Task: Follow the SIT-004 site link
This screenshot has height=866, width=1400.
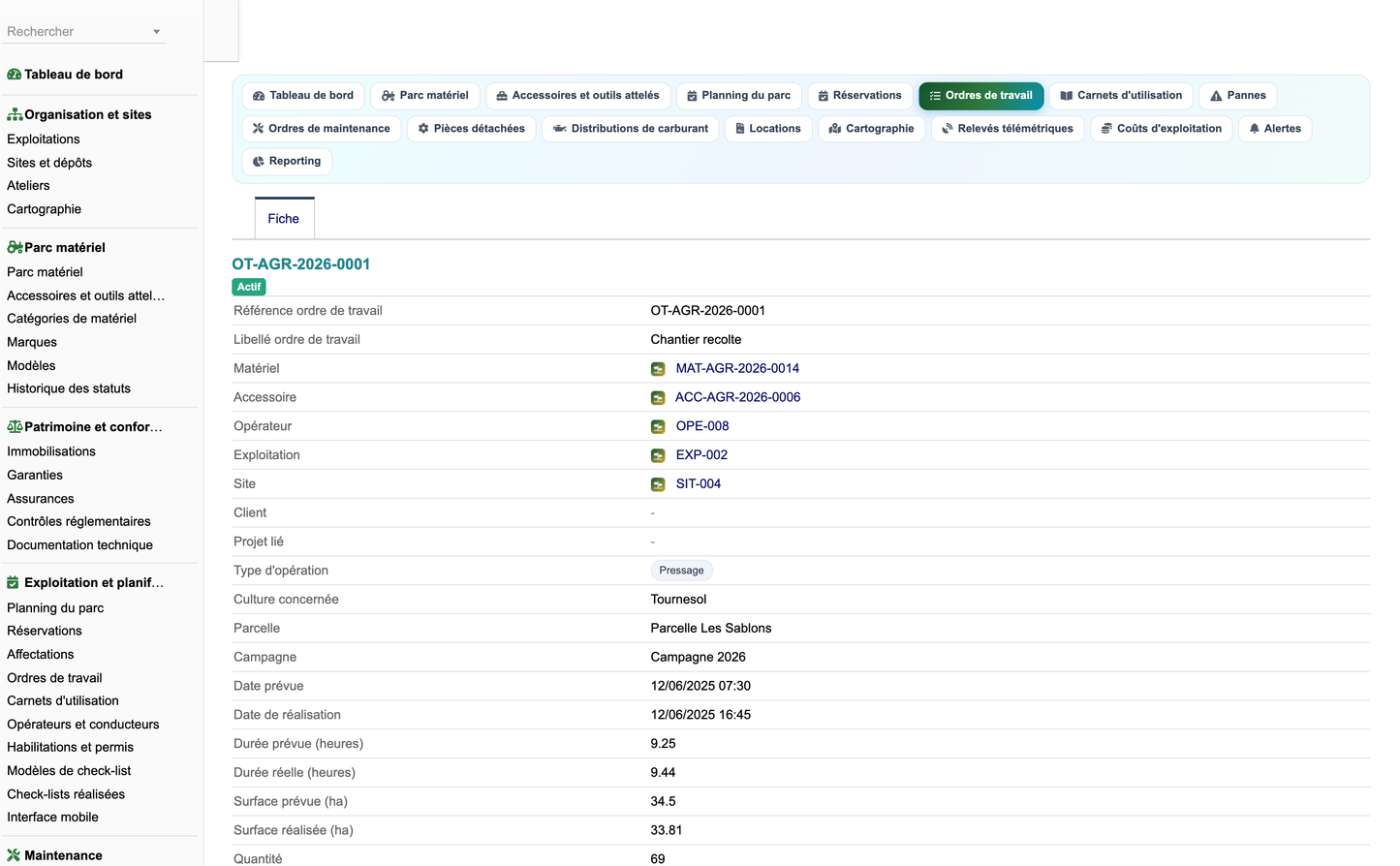Action: point(699,484)
